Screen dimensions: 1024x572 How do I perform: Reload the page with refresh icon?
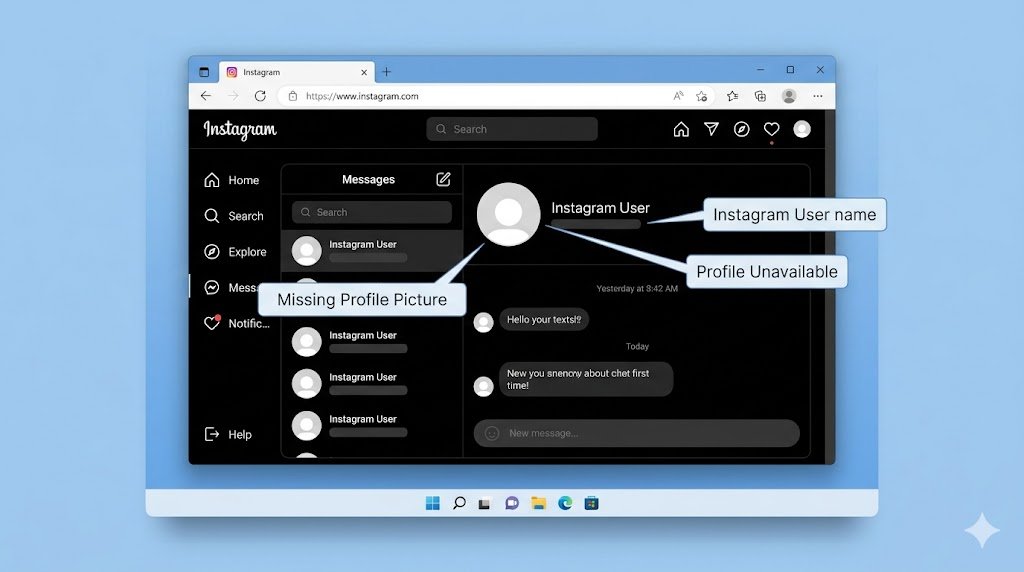click(260, 96)
